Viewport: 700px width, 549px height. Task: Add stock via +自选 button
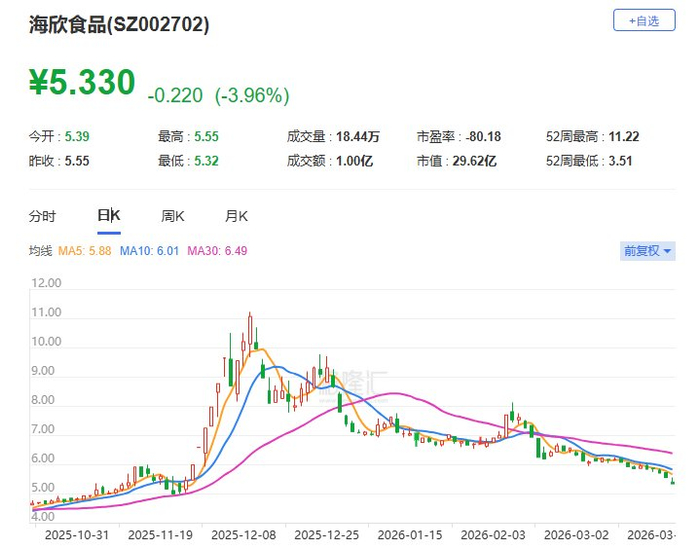[x=644, y=20]
